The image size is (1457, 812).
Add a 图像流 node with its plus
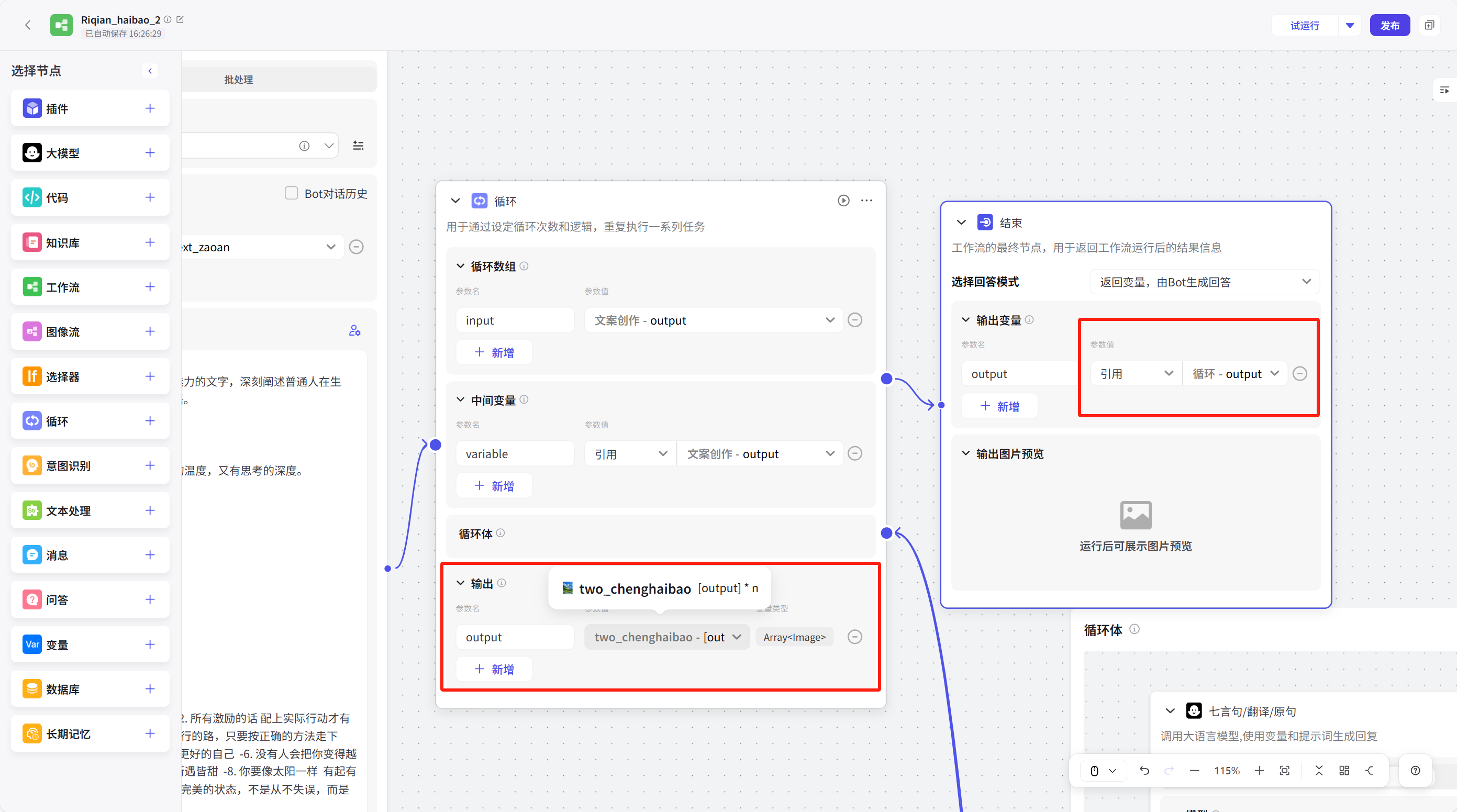tap(150, 331)
